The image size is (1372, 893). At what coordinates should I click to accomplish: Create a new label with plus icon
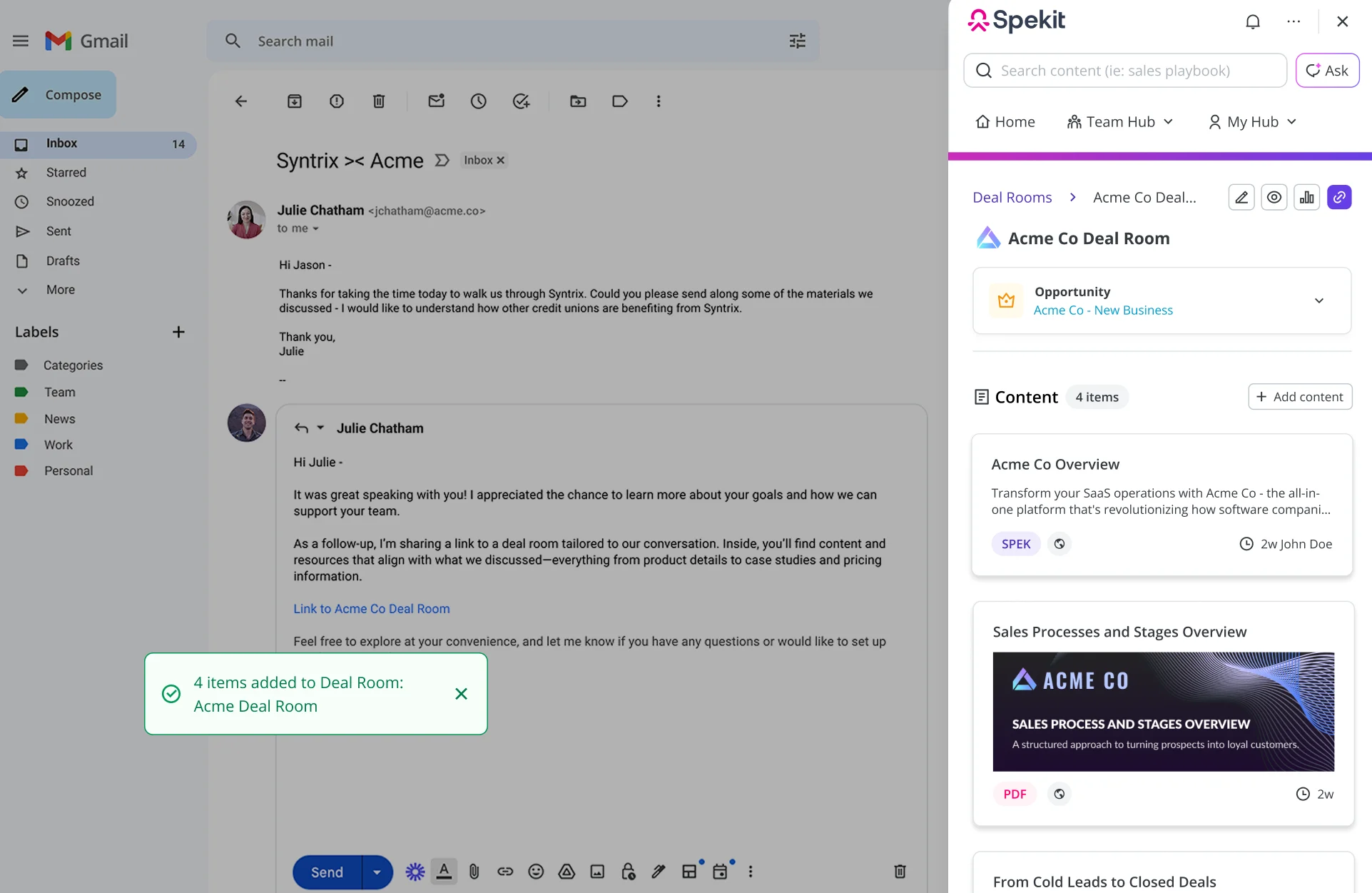pos(178,332)
